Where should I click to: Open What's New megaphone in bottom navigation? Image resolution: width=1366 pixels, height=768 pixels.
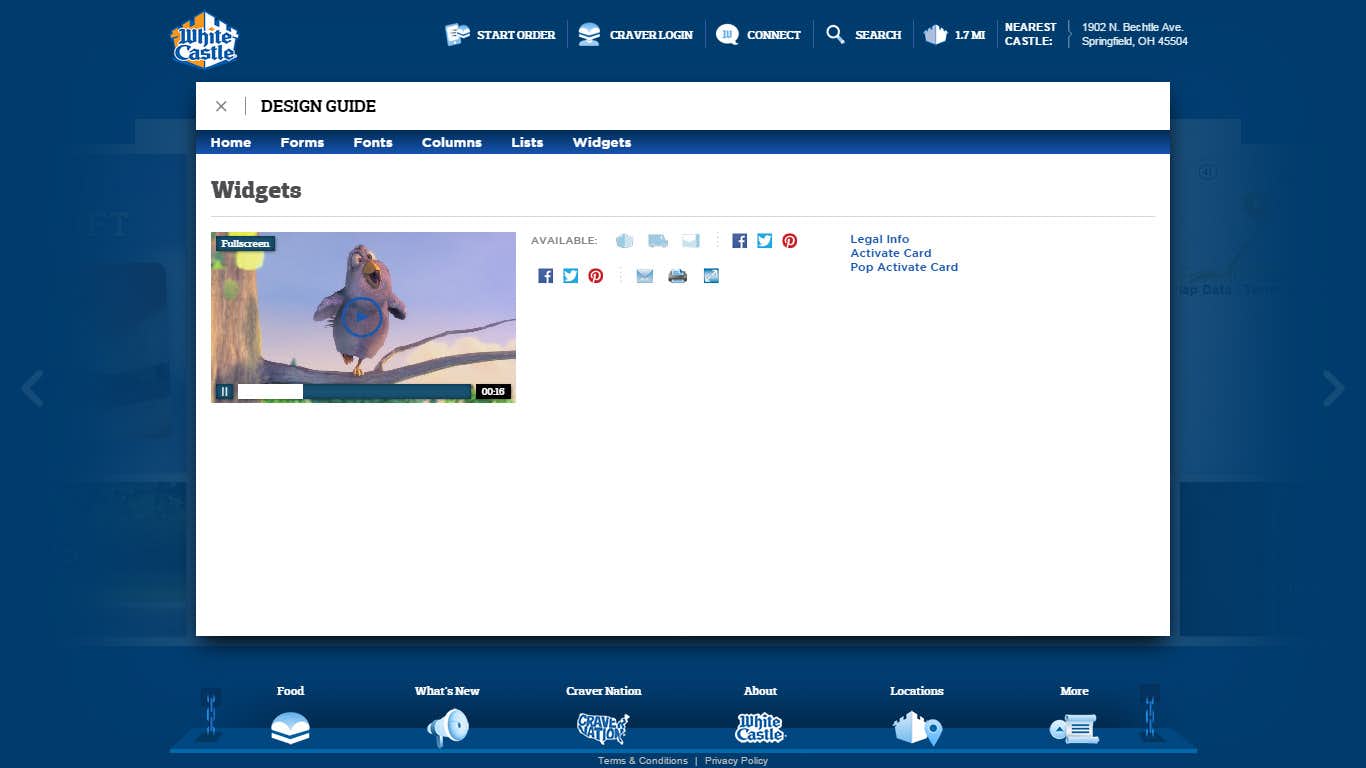click(447, 717)
